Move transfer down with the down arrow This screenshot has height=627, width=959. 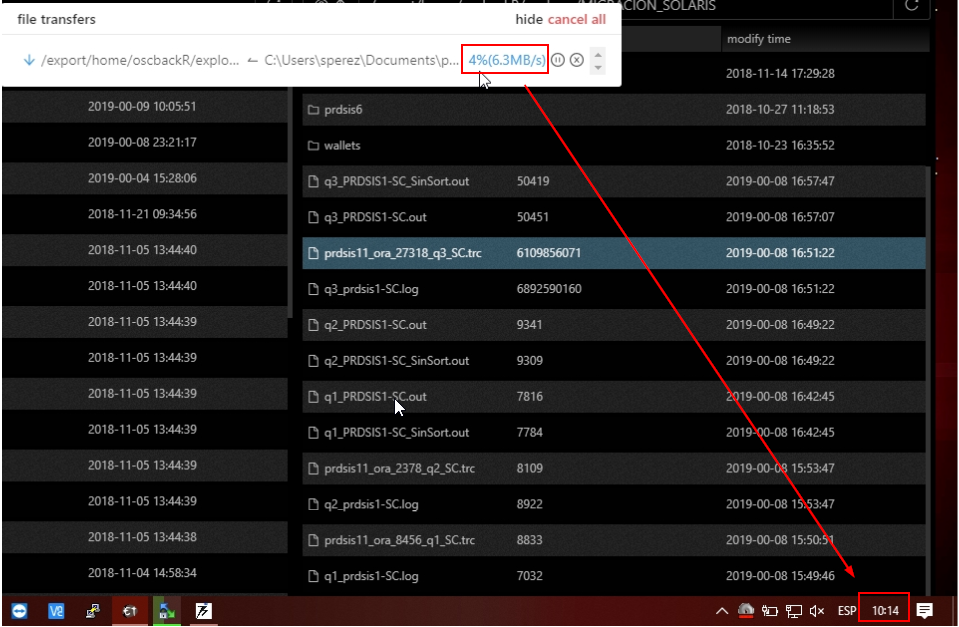tap(598, 67)
